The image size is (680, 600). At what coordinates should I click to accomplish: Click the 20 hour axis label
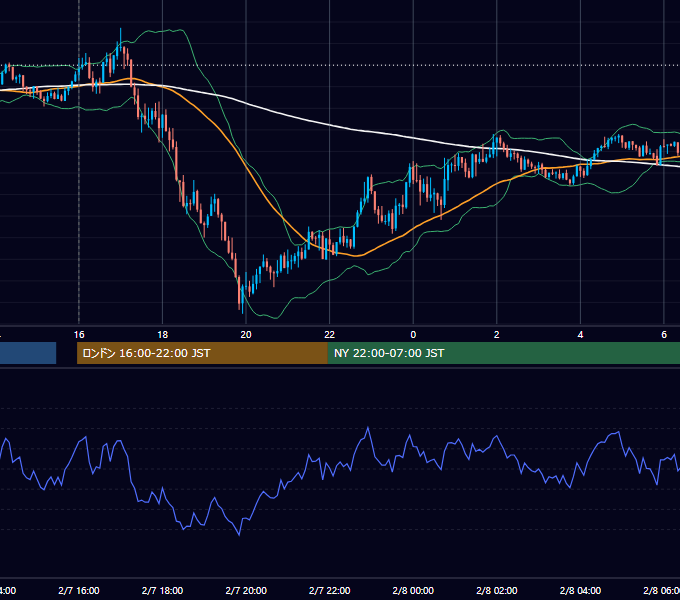click(x=246, y=335)
